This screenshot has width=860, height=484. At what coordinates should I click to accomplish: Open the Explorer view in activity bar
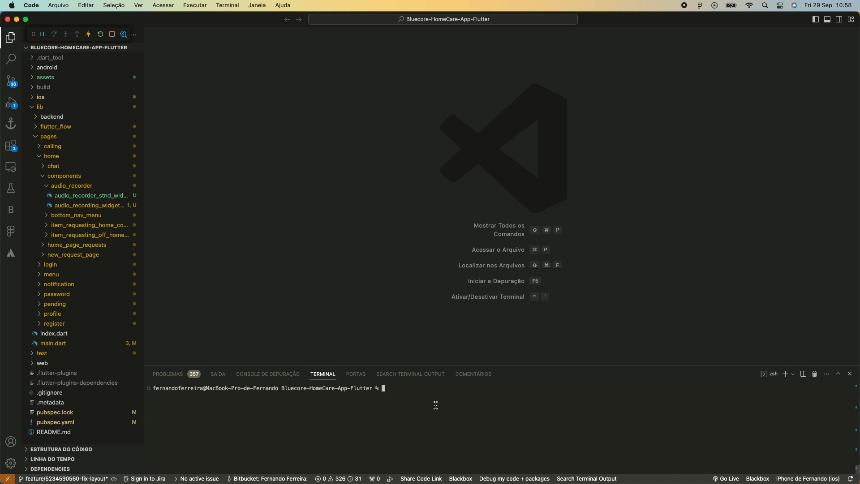tap(10, 37)
